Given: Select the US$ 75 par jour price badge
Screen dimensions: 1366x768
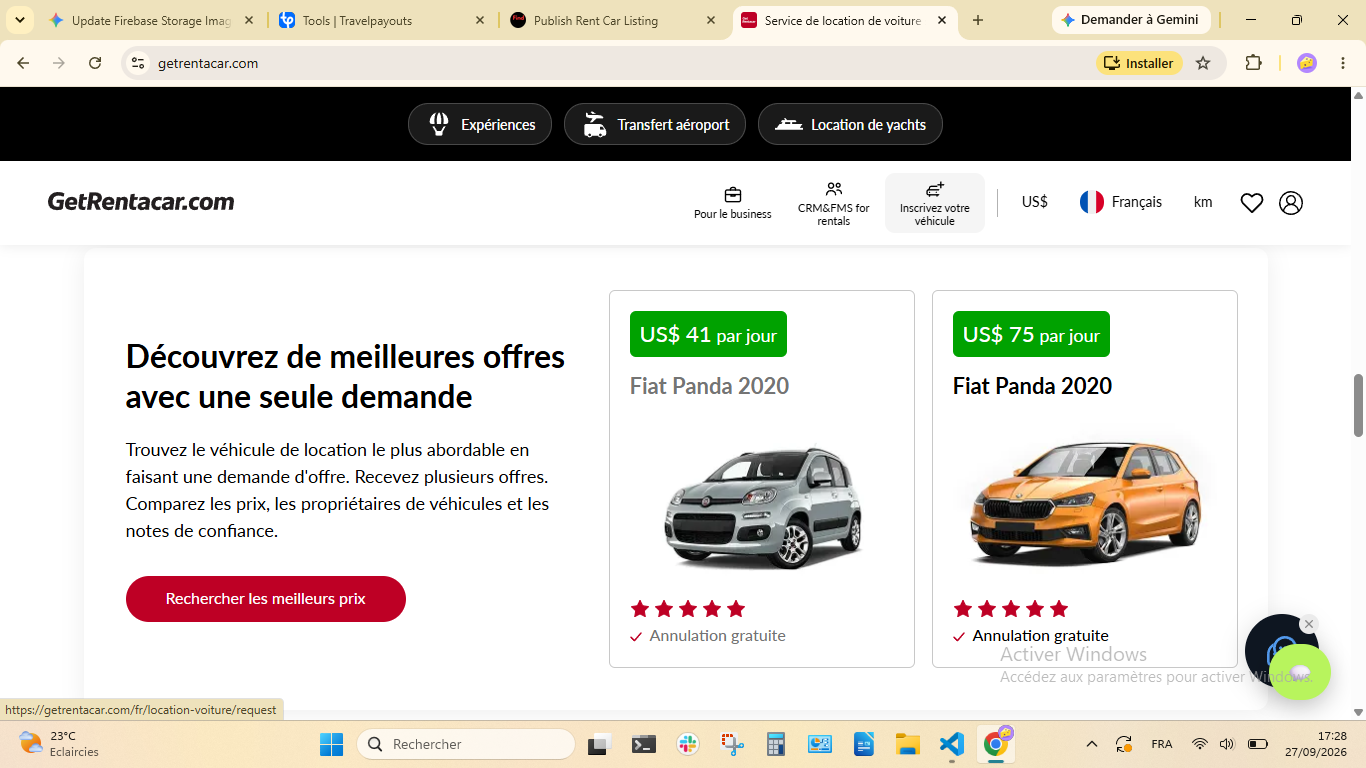Looking at the screenshot, I should (x=1031, y=334).
